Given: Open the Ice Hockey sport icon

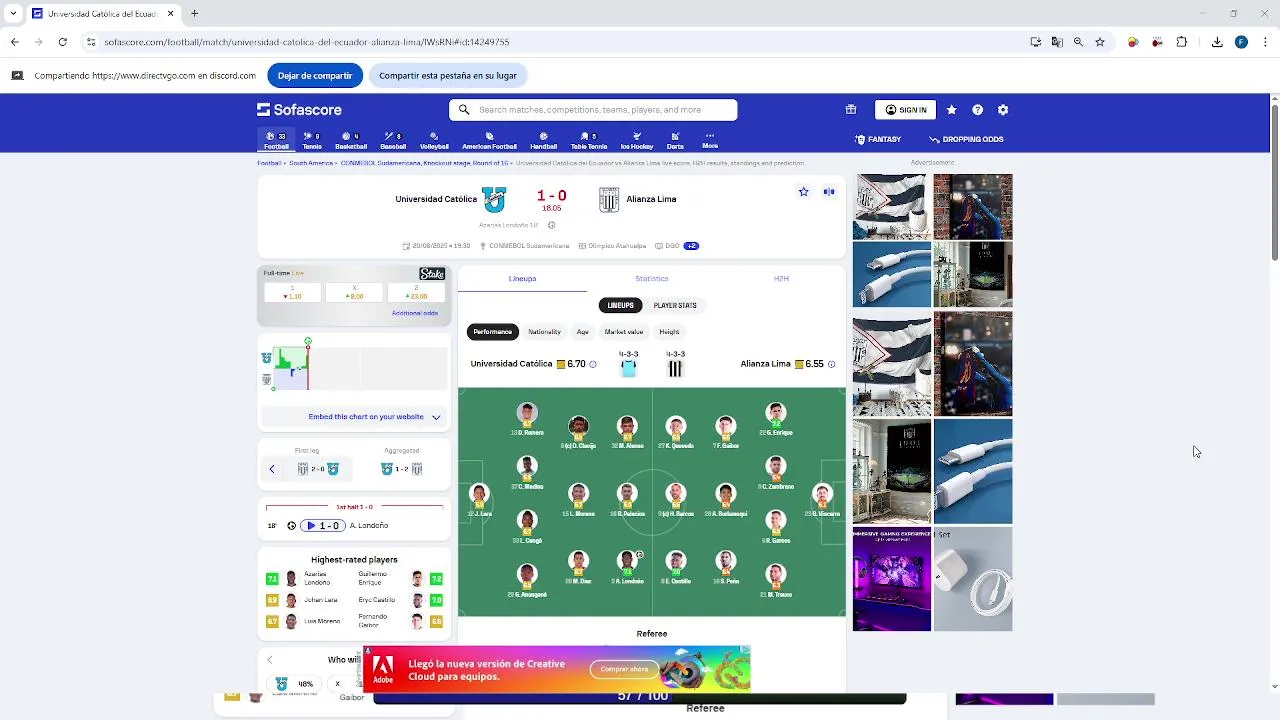Looking at the screenshot, I should [x=637, y=140].
